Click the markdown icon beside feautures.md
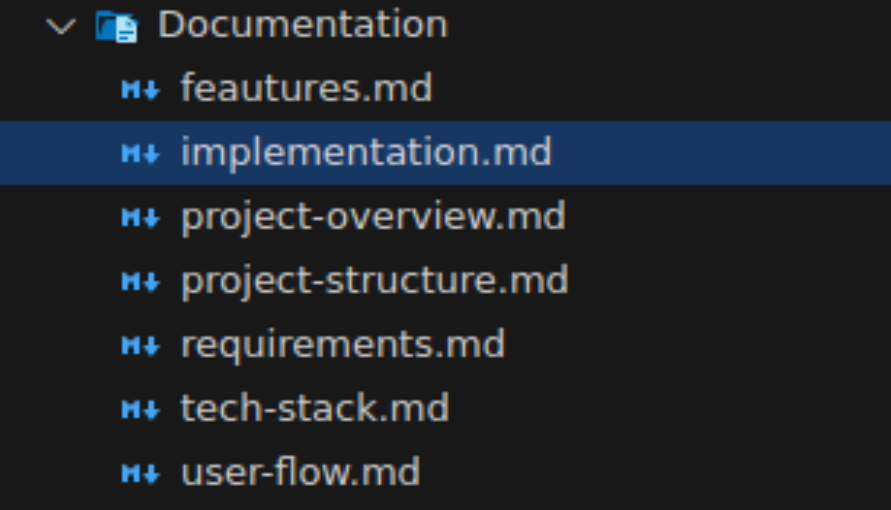The height and width of the screenshot is (510, 891). coord(140,90)
